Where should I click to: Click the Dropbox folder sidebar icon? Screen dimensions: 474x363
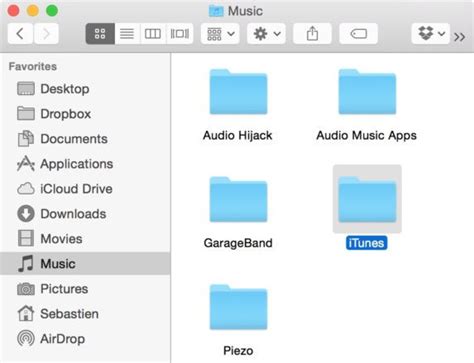point(26,113)
